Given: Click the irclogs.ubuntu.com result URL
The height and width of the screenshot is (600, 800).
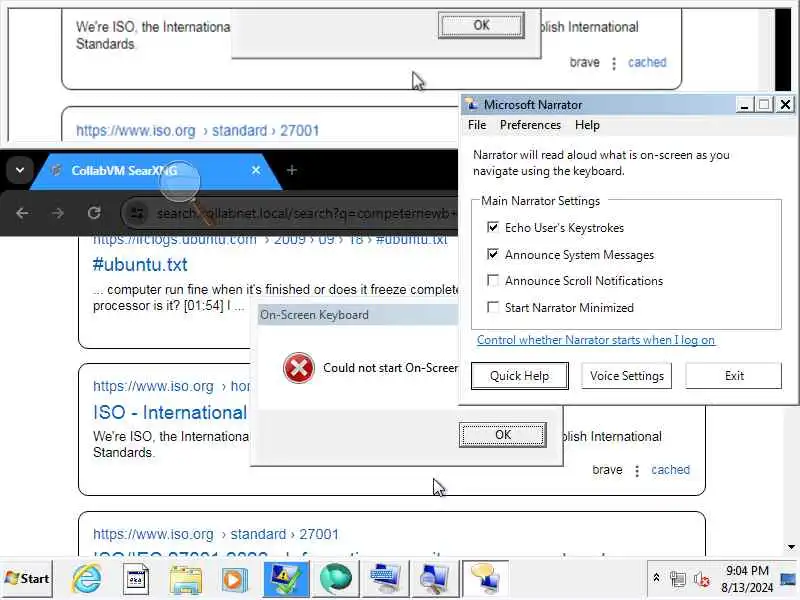Looking at the screenshot, I should (270, 239).
